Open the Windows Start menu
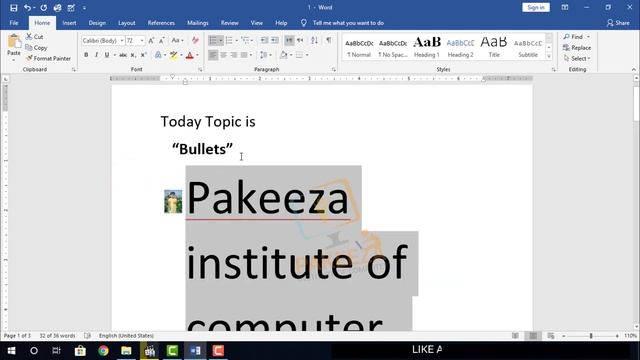Viewport: 640px width, 360px height. click(11, 351)
